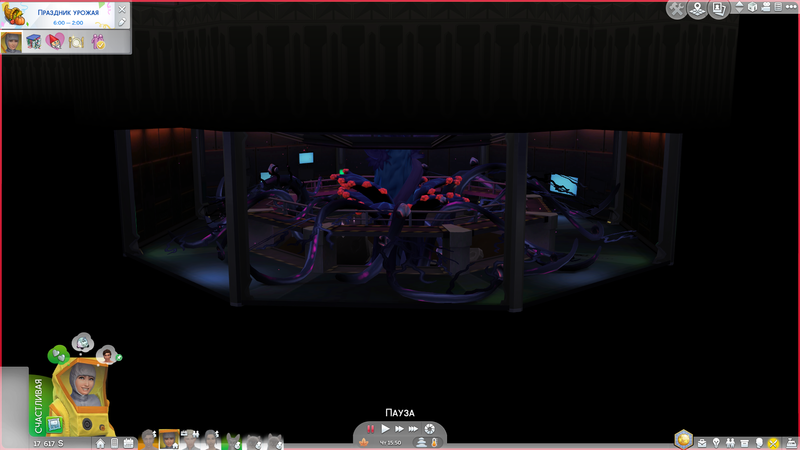Open the household funds 17 617 display
Viewport: 800px width, 450px height.
pyautogui.click(x=47, y=442)
